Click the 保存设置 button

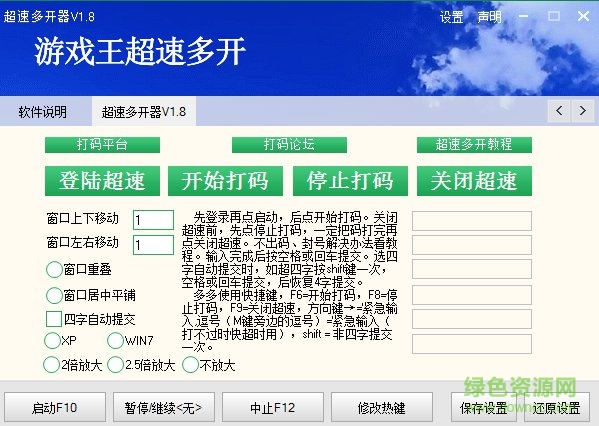coord(483,407)
